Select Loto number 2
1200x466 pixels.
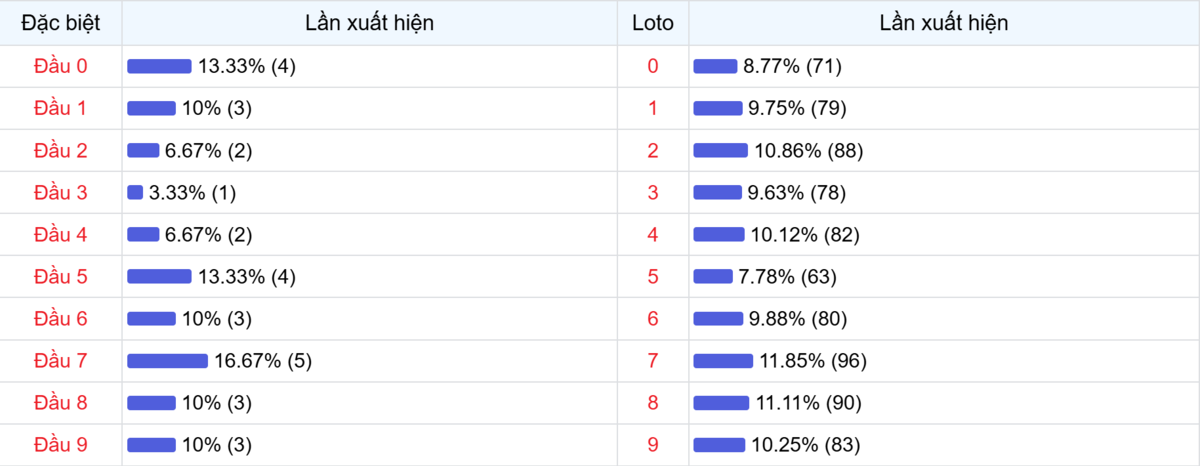point(653,151)
